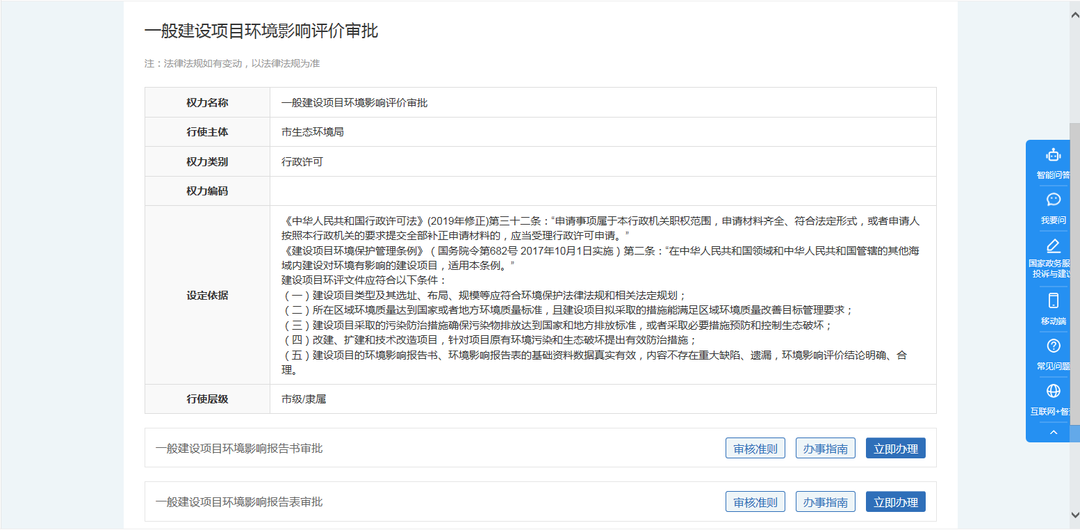Click the 一般建设项目环境影响报告表审批 item title
1080x530 pixels.
239,502
